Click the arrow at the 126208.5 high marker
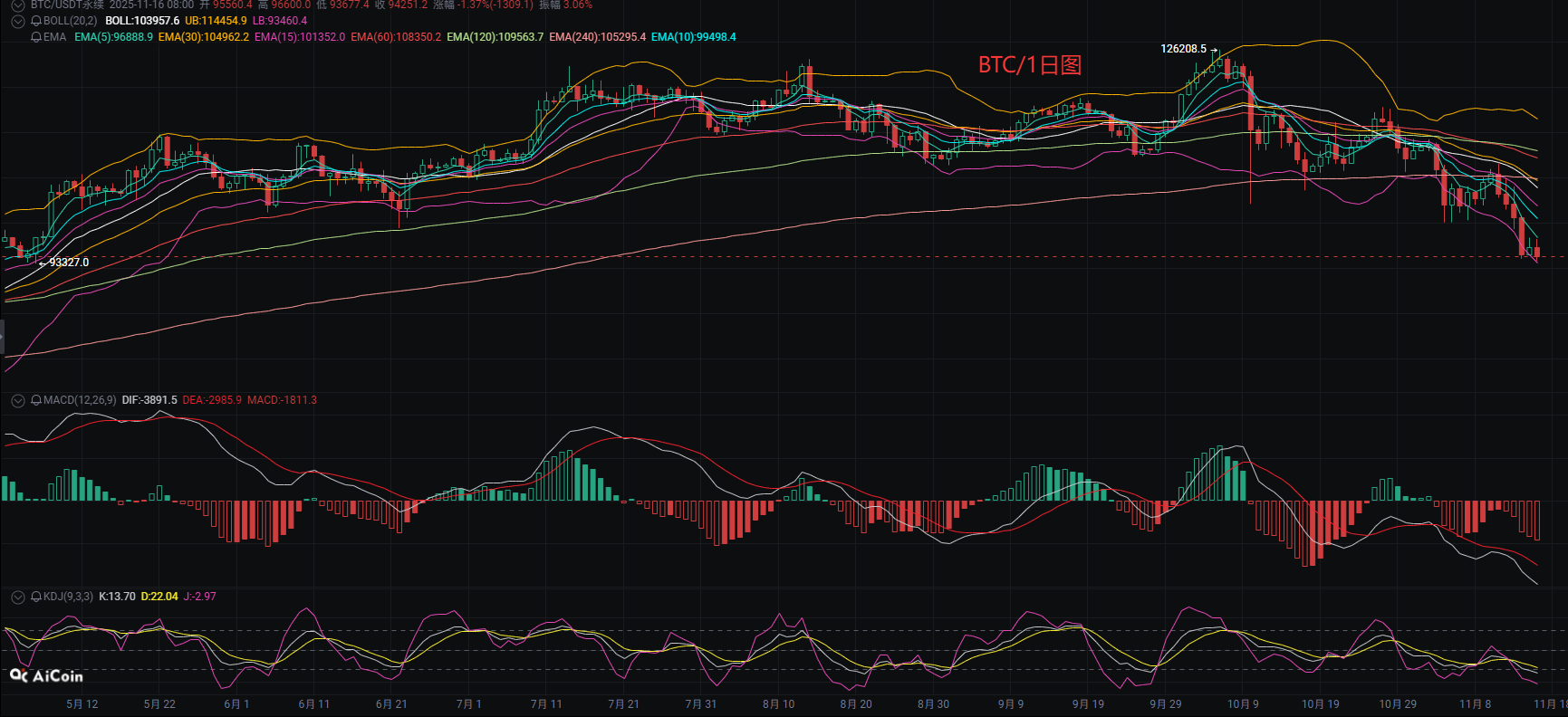The height and width of the screenshot is (717, 1568). tap(1215, 49)
